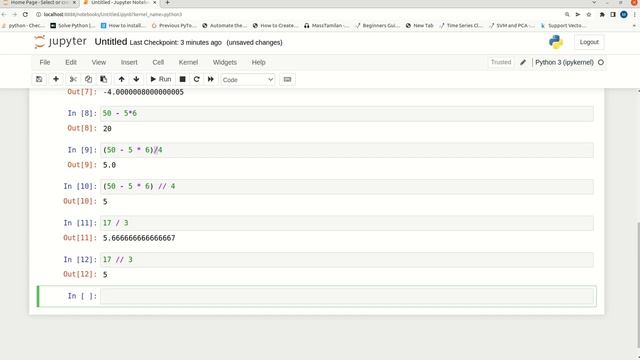This screenshot has width=640, height=360.
Task: Move selected cell down
Action: (136, 79)
